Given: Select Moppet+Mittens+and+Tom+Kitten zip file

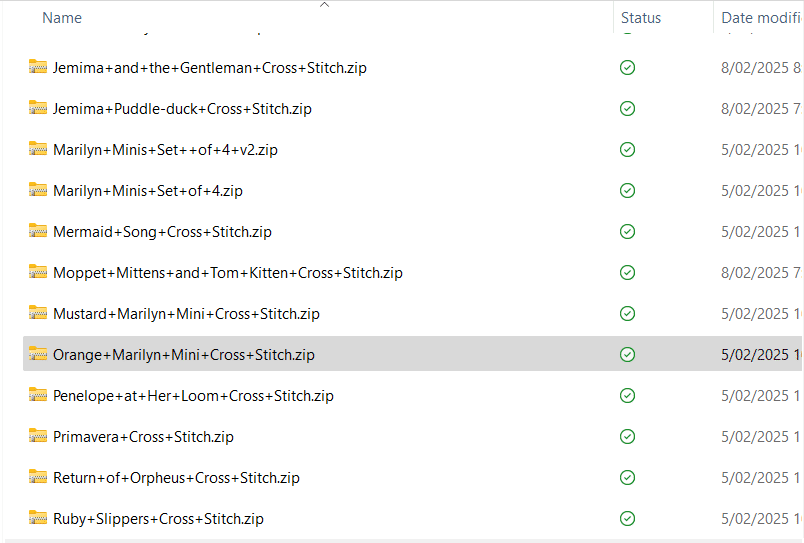Looking at the screenshot, I should tap(228, 273).
